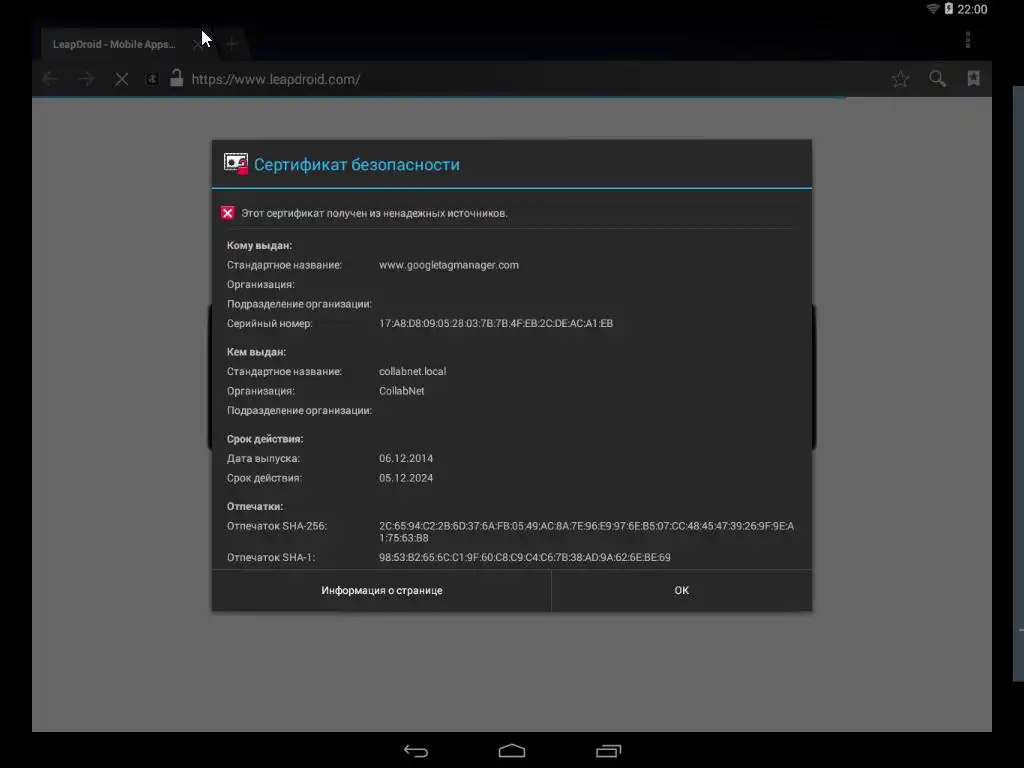The image size is (1024, 768).
Task: Click the URL field https://www.leapdroid.com/
Action: (276, 80)
